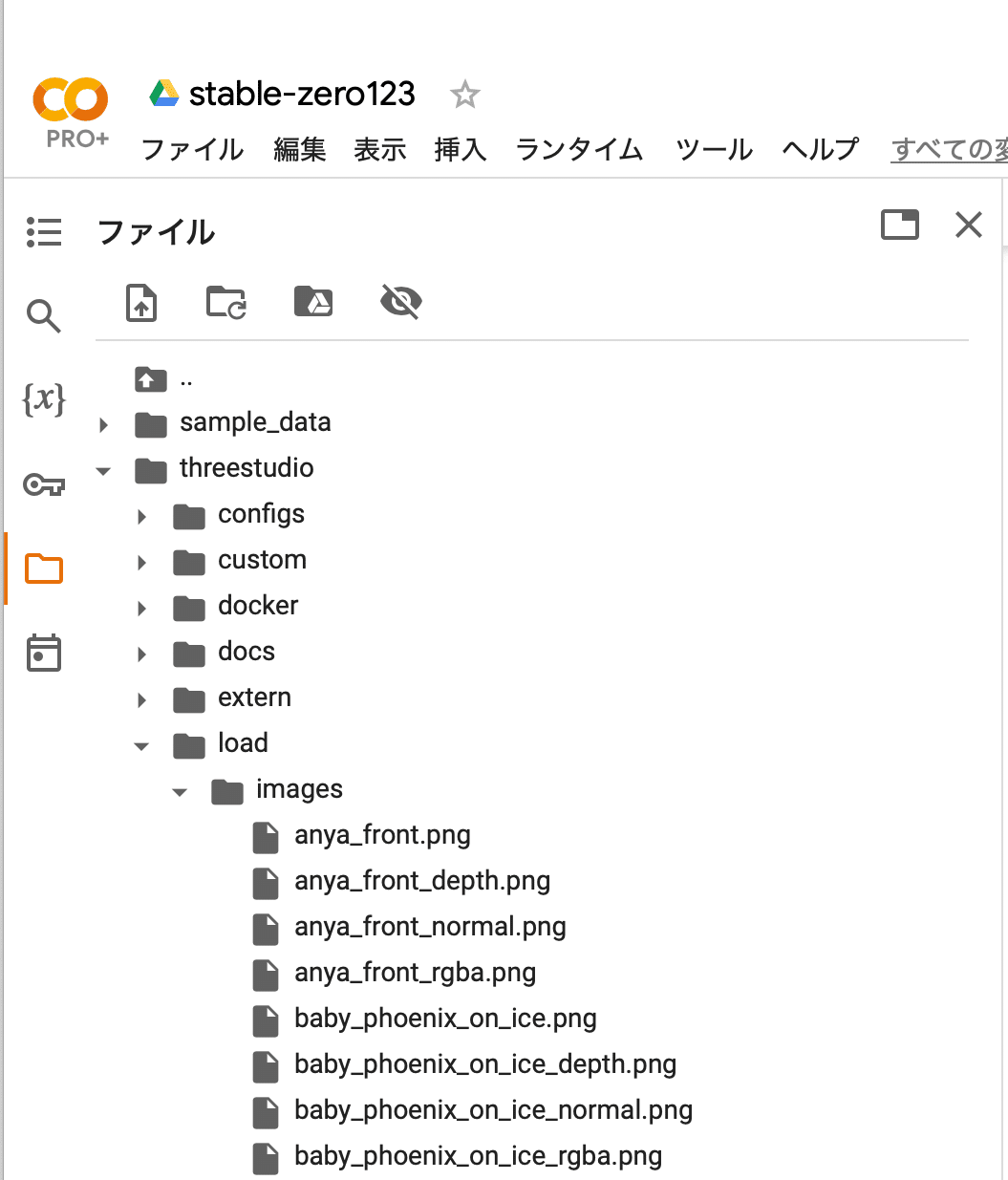
Task: Refresh the file browser
Action: tap(225, 303)
